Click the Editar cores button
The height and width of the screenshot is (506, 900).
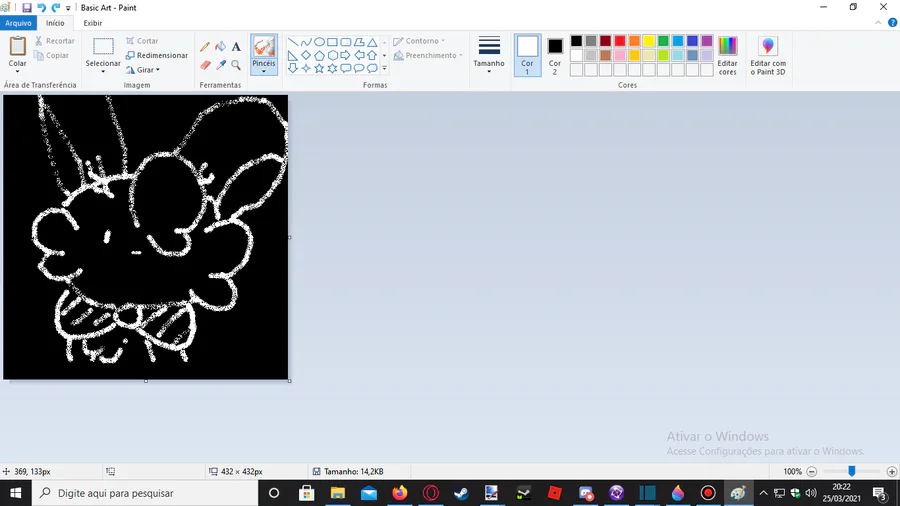[x=727, y=56]
